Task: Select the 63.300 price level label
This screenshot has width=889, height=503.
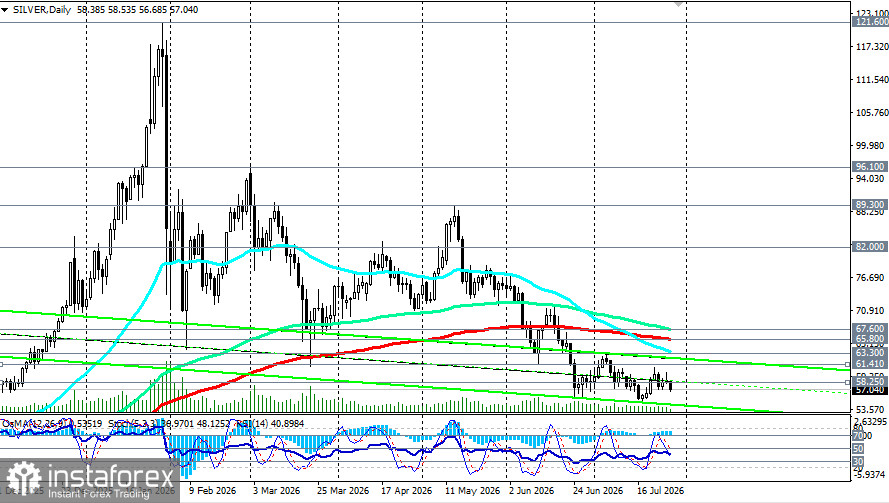Action: coord(870,353)
